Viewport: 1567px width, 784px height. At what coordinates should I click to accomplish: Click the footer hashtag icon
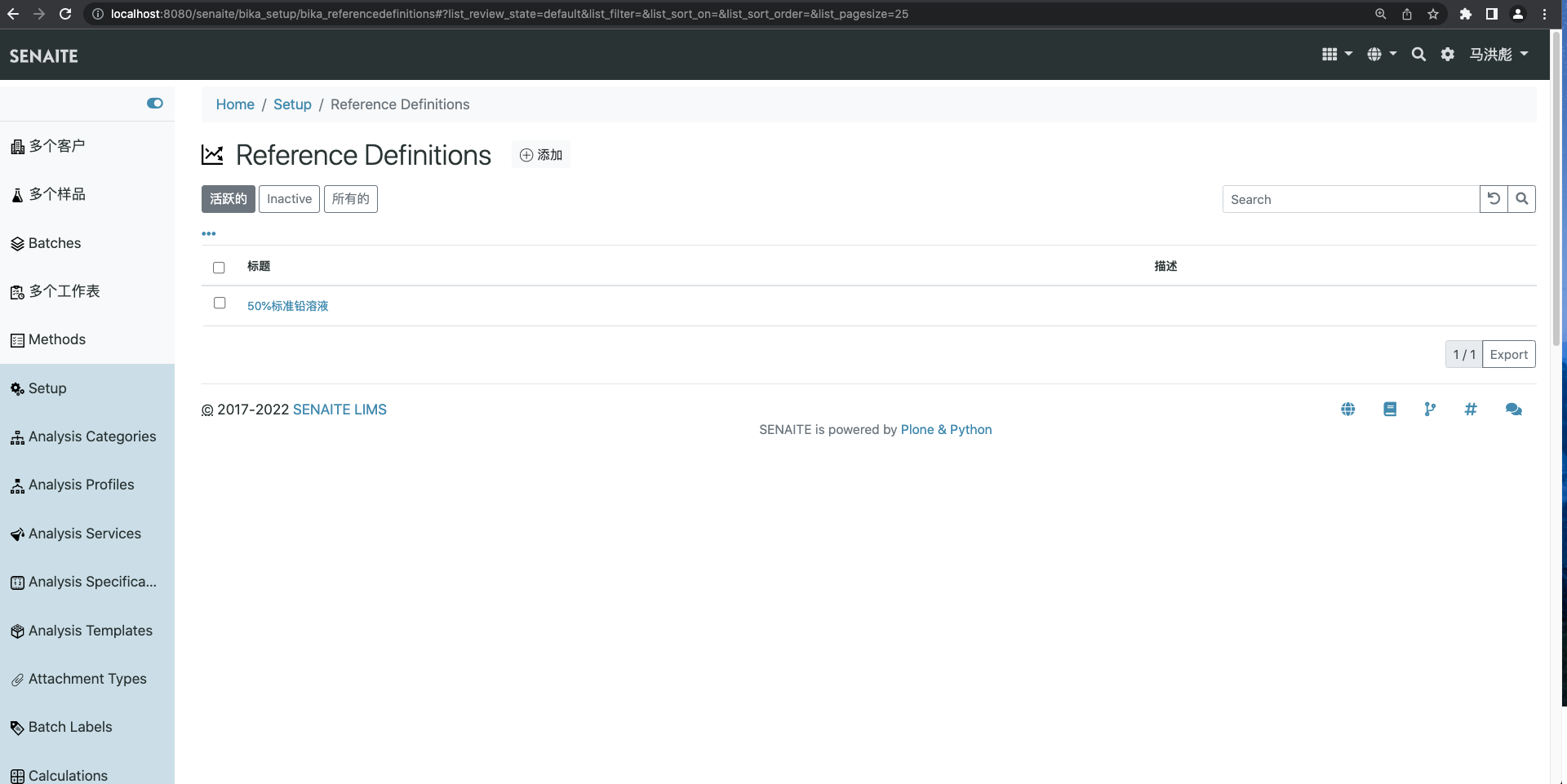click(1471, 410)
